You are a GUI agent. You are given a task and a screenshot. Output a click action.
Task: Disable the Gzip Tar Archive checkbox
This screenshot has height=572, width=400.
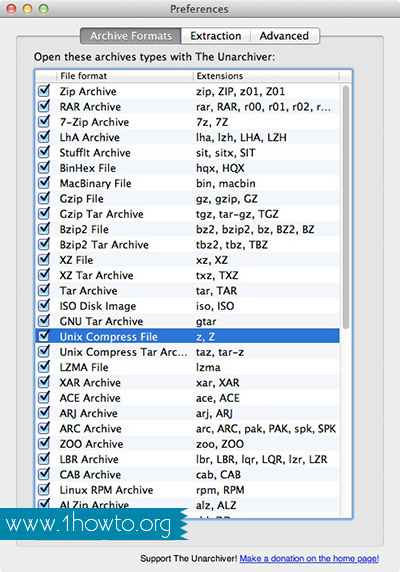point(44,213)
